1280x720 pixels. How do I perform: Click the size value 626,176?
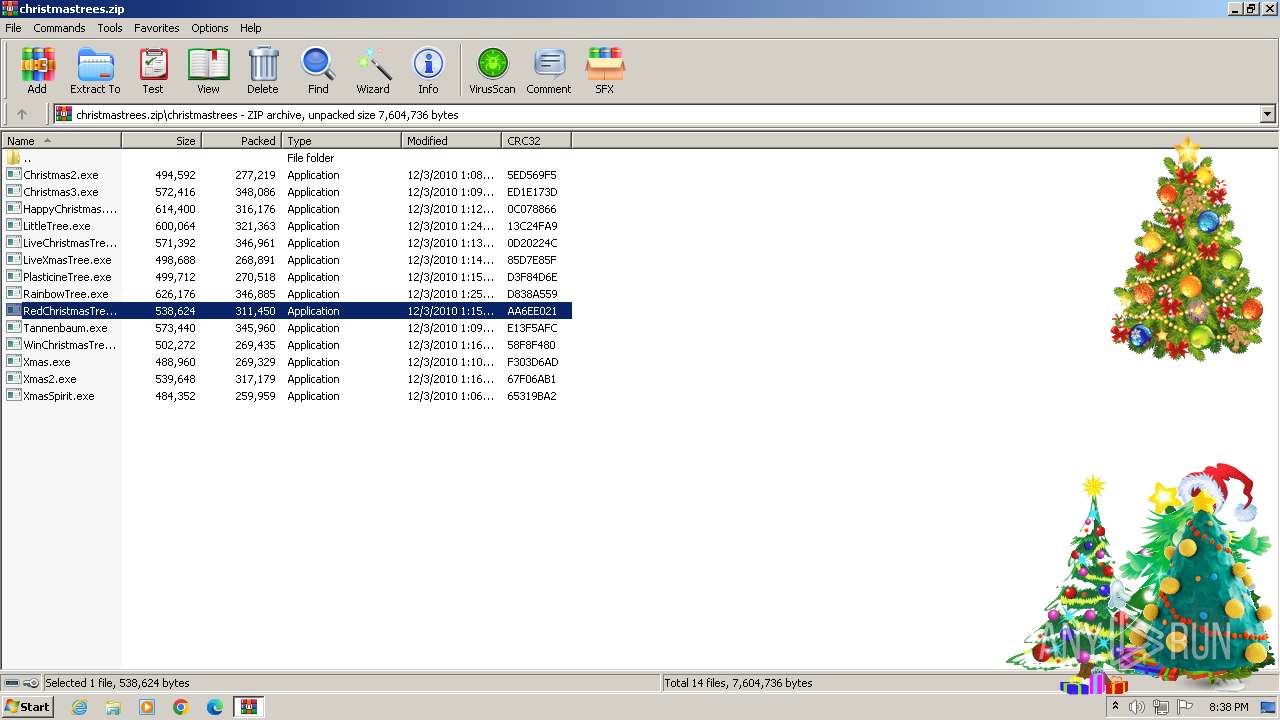[x=175, y=294]
